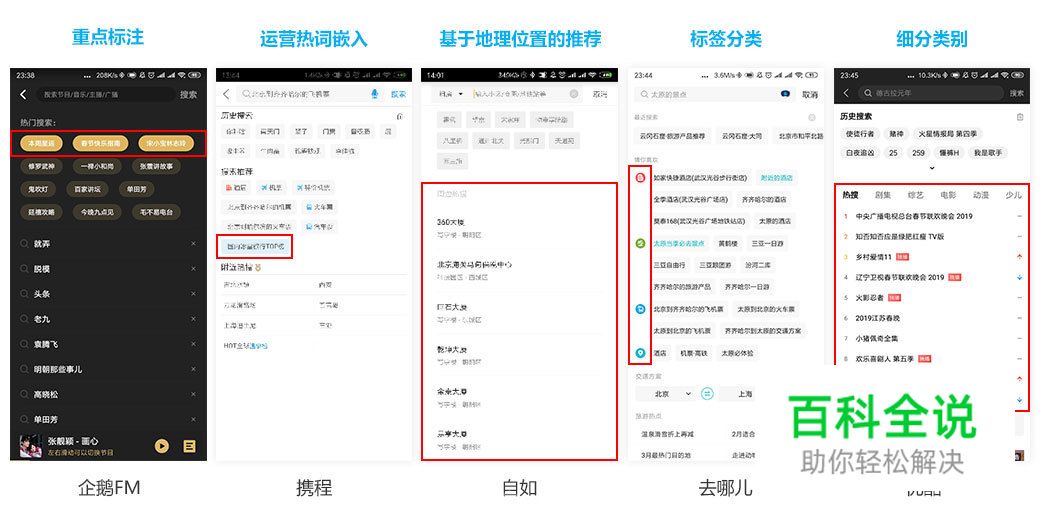Remove 脱模 from 企鹅FM search history
1040x516 pixels.
pos(193,269)
